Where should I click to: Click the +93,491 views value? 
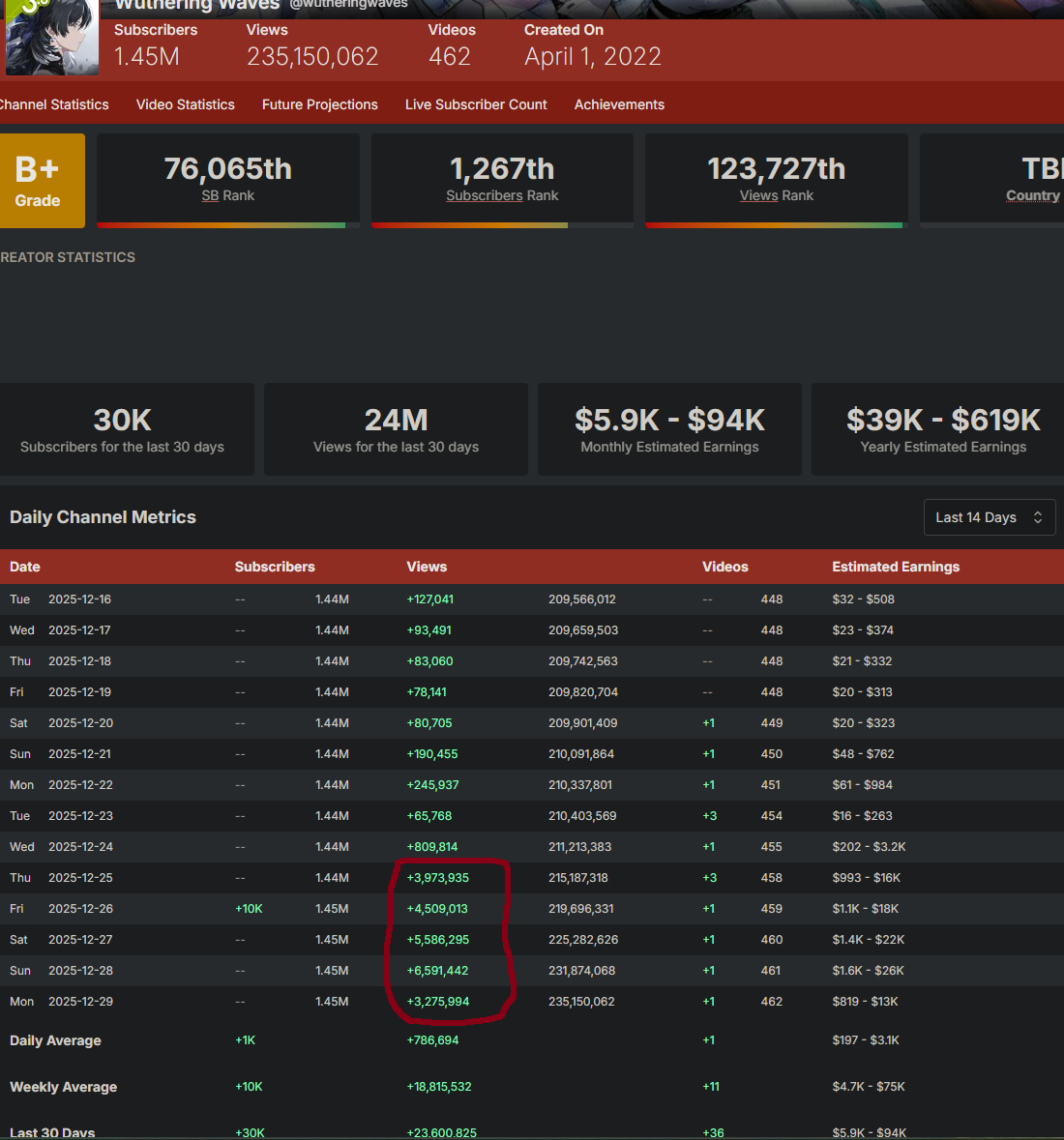(x=429, y=630)
